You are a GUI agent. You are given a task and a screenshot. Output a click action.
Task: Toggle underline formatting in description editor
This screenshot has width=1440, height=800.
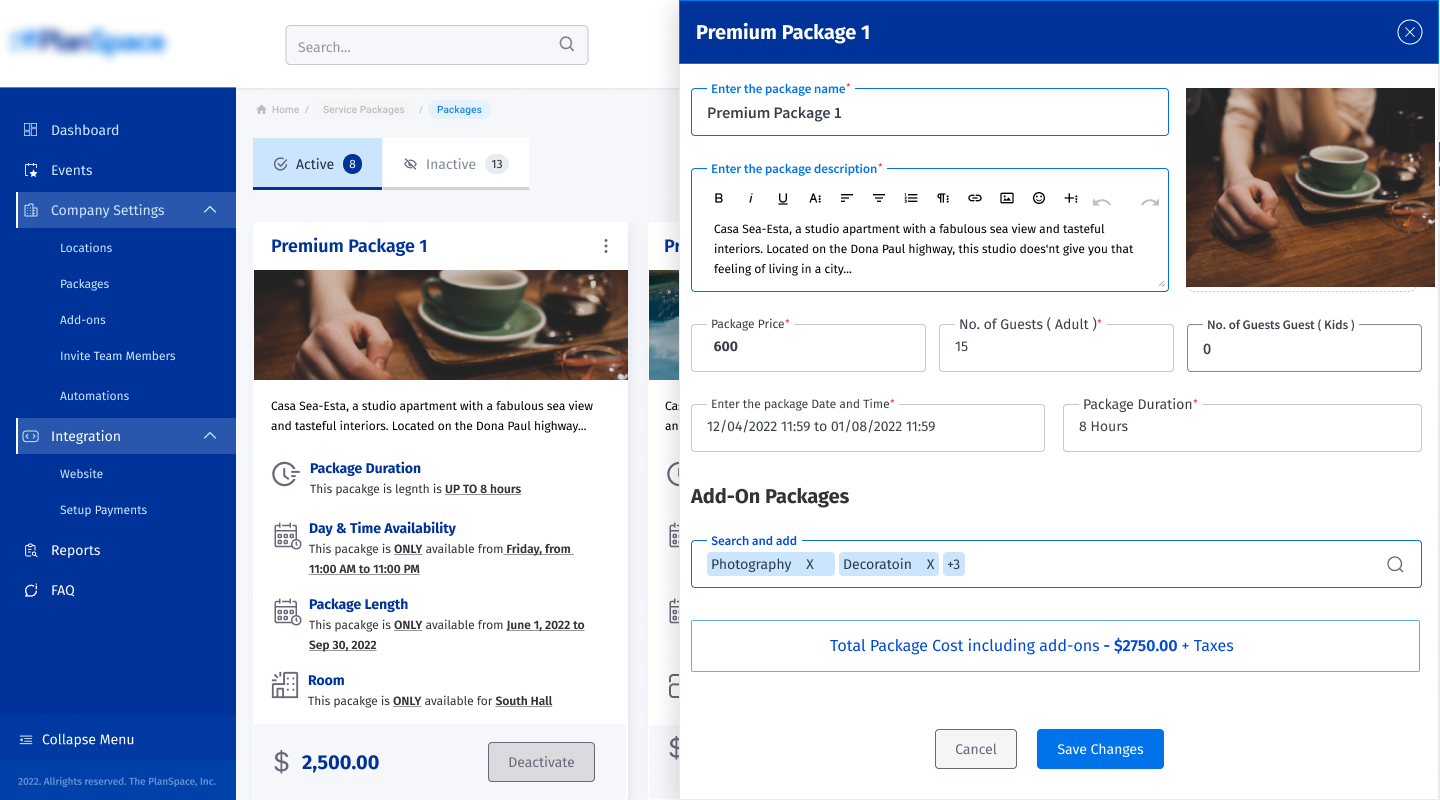click(x=783, y=198)
